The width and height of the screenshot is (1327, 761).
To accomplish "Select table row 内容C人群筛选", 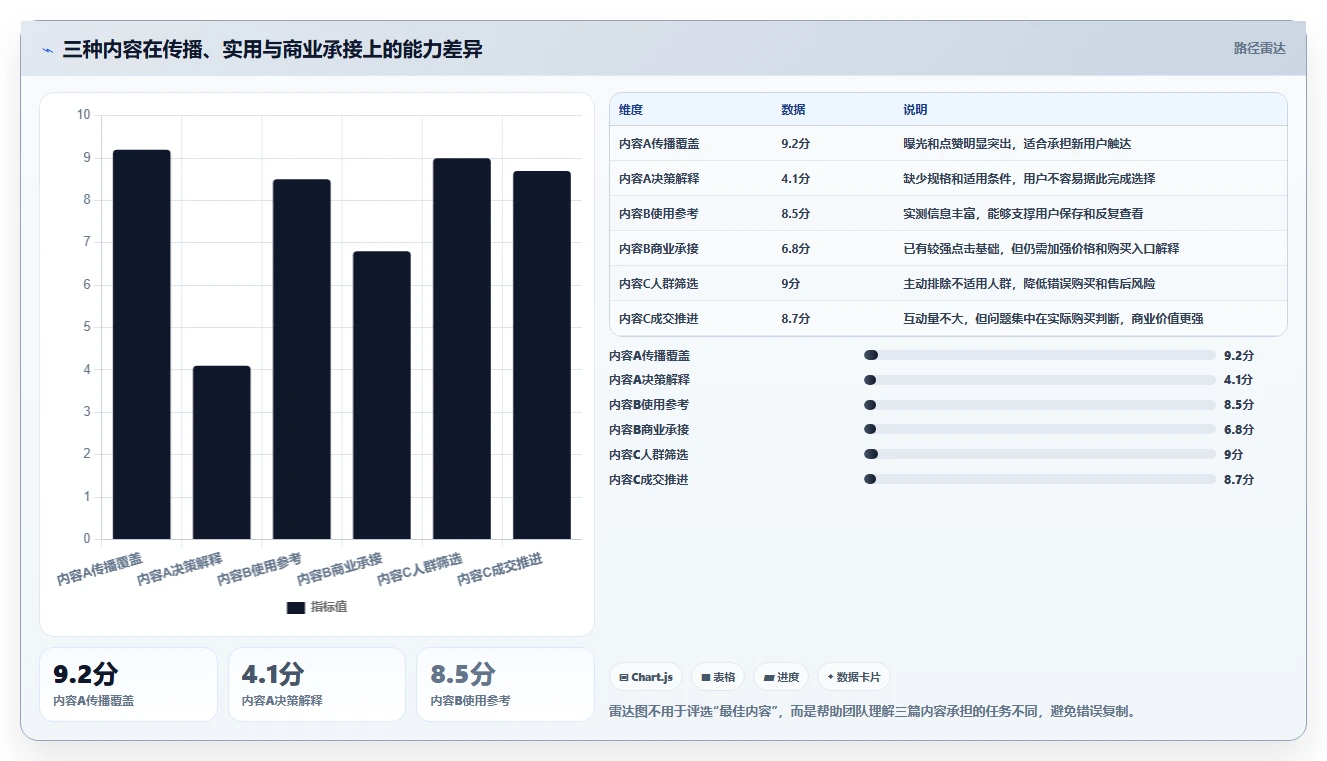I will click(948, 283).
